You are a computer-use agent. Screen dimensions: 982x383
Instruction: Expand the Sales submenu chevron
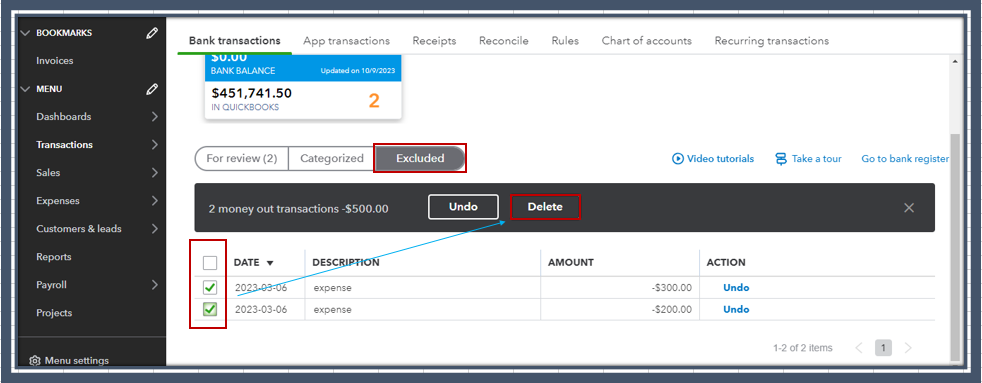[155, 173]
